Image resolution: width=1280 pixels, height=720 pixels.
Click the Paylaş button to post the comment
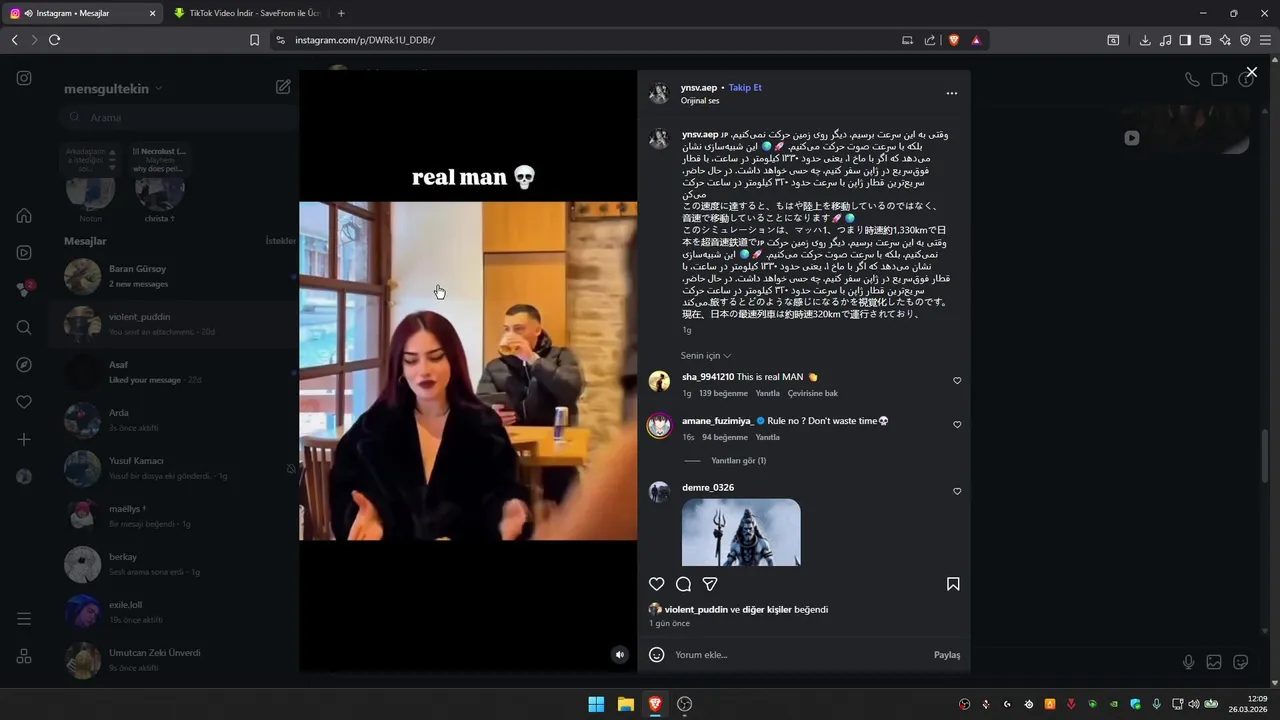pos(947,655)
